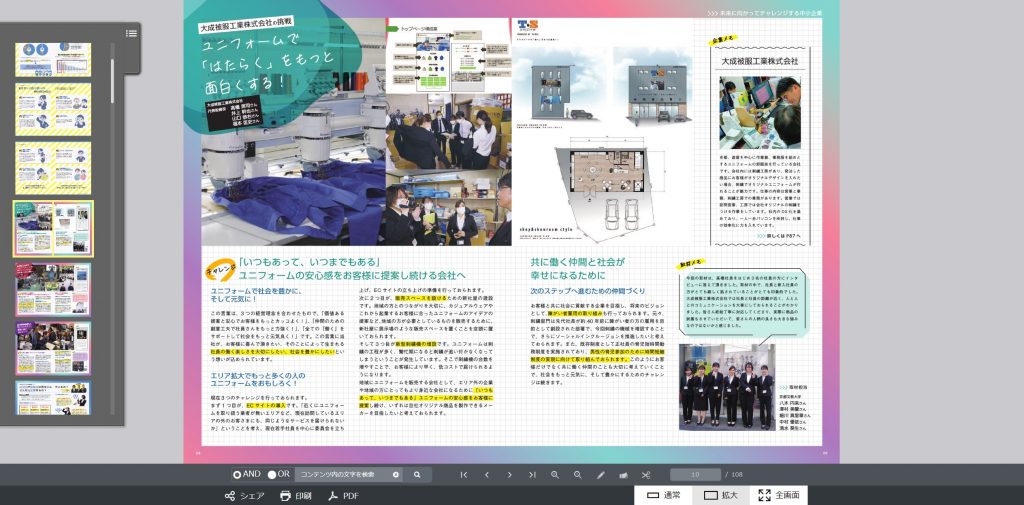Go to the previous page
This screenshot has width=1024, height=505.
pos(487,475)
